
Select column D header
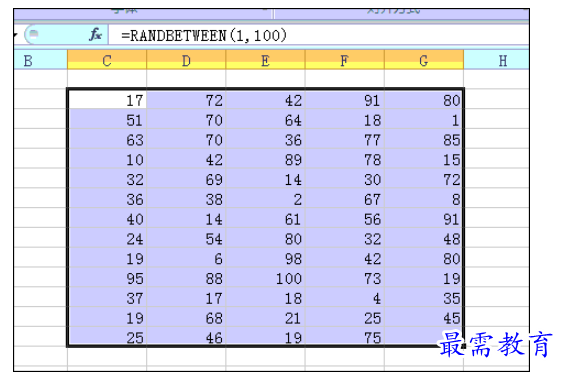coord(186,60)
